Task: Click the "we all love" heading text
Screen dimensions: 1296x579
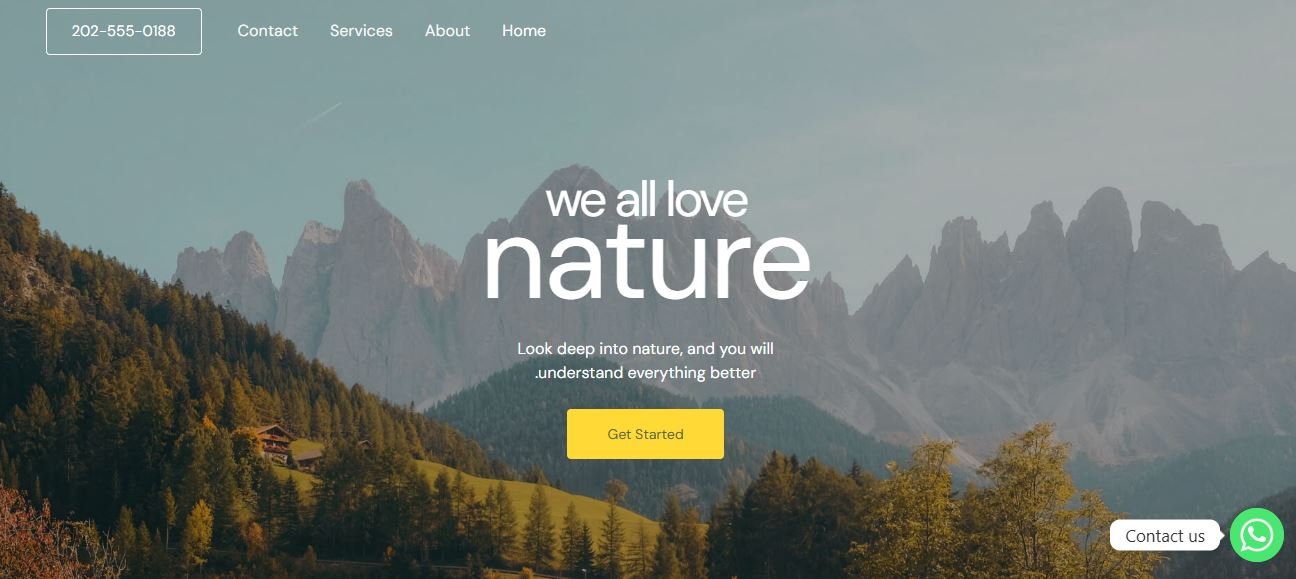Action: pos(647,200)
